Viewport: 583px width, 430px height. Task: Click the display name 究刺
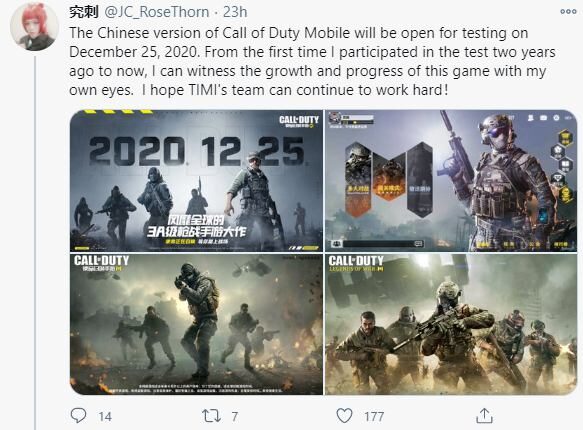coord(84,12)
